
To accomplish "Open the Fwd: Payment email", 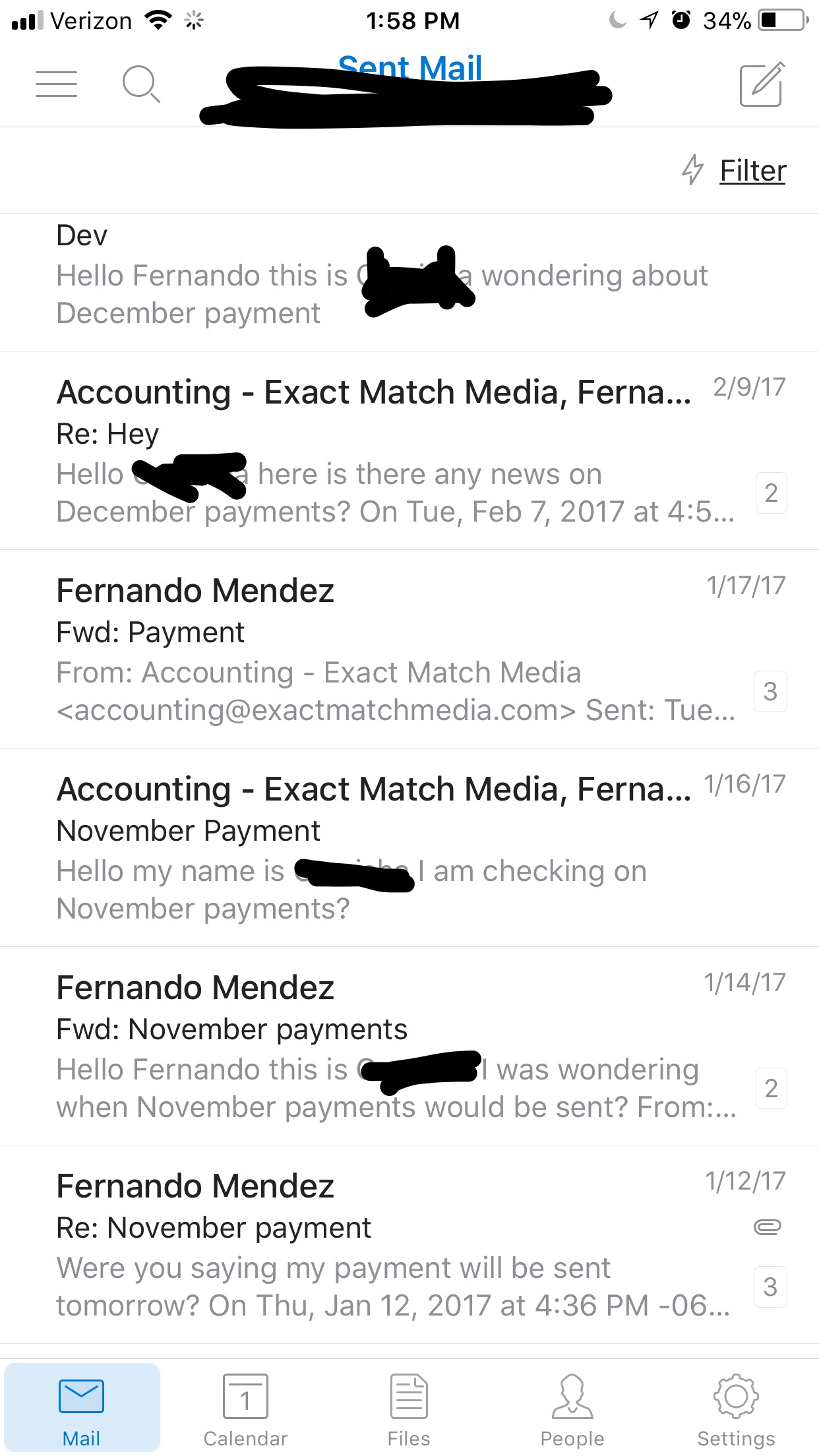I will click(x=409, y=649).
